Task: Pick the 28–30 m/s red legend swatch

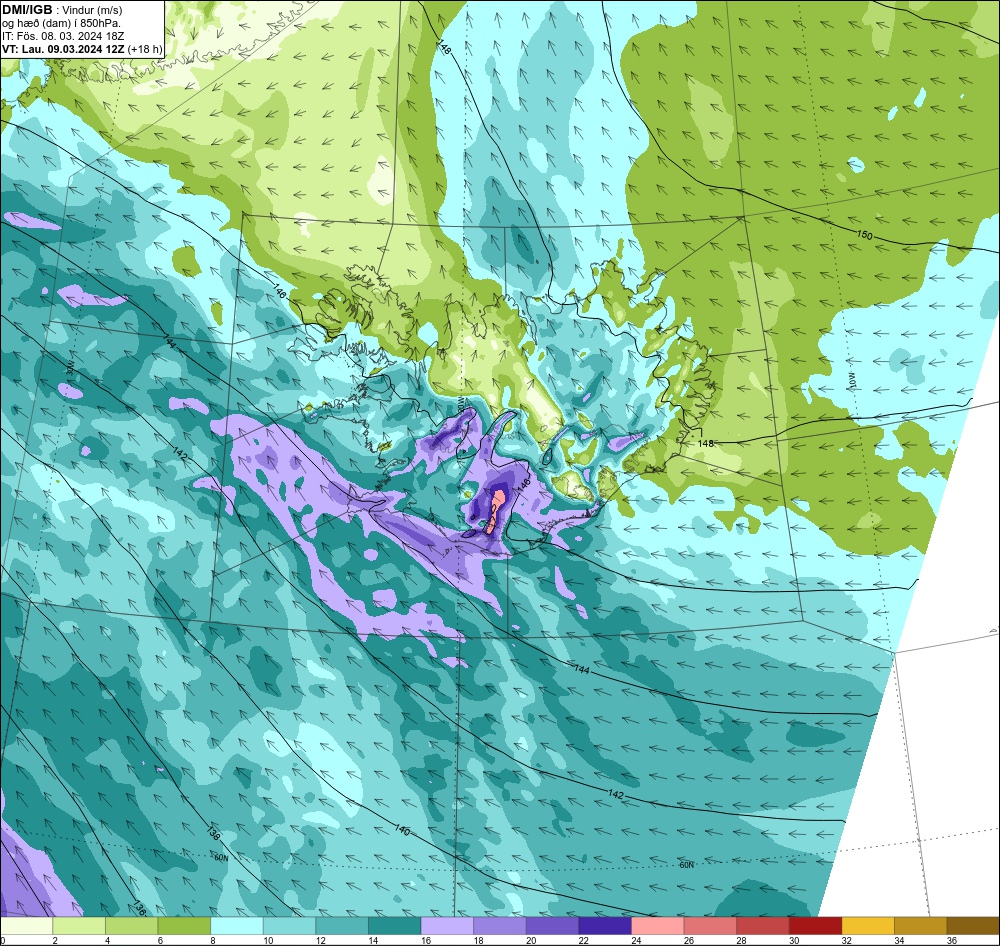Action: [763, 926]
